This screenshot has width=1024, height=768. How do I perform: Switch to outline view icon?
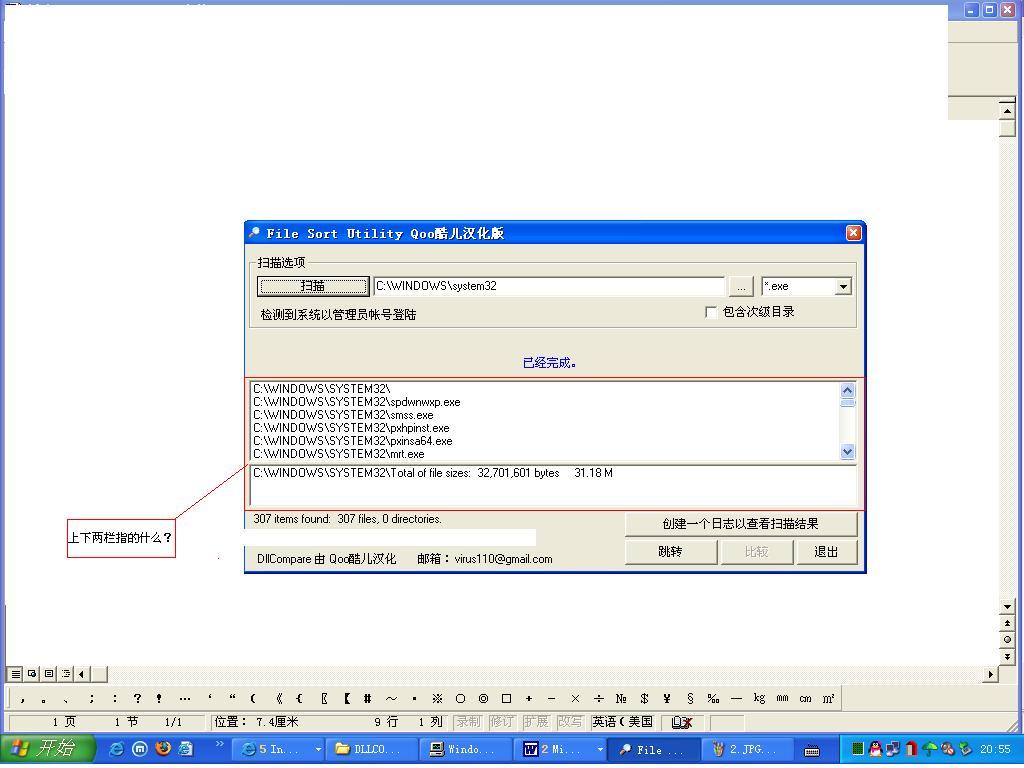pyautogui.click(x=66, y=673)
